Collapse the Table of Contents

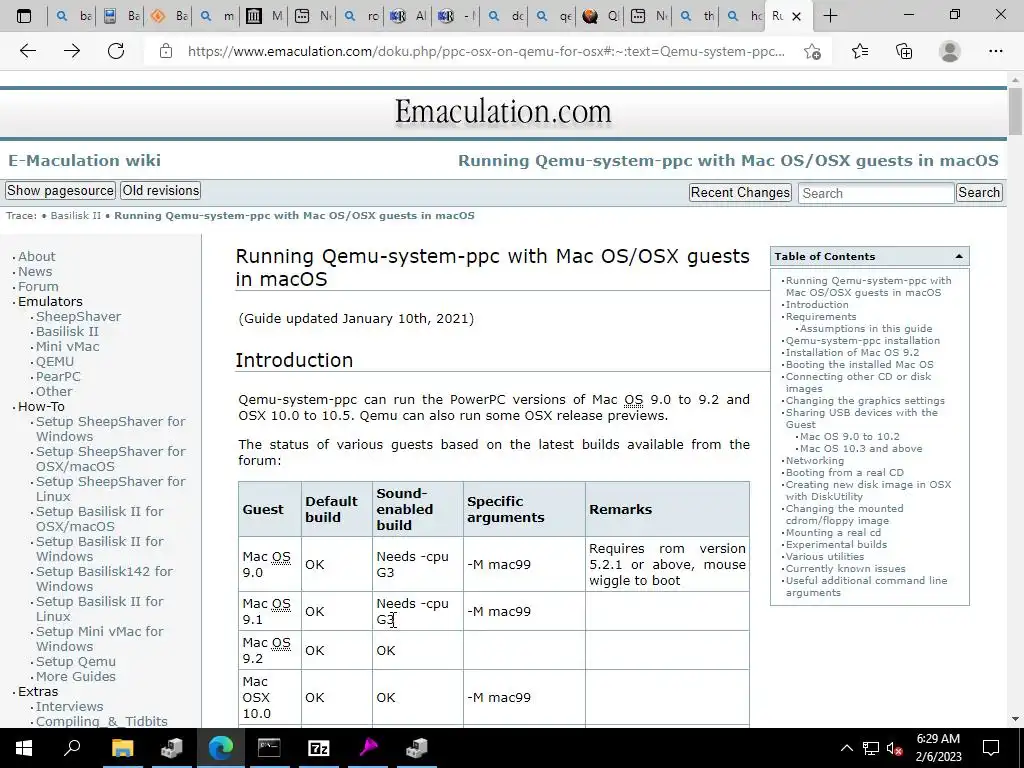(x=959, y=256)
